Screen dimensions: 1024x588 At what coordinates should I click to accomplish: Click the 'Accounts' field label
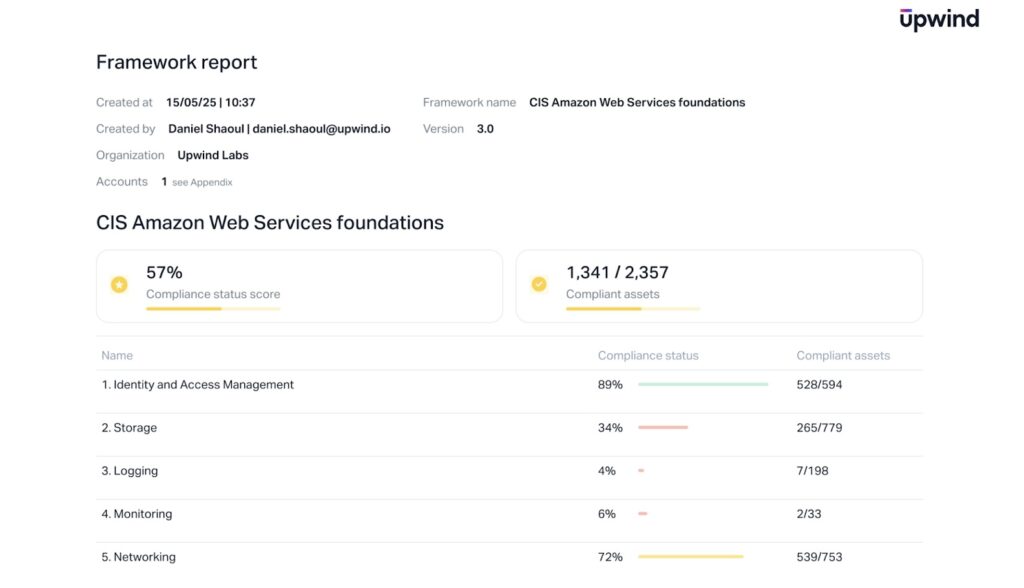point(121,182)
